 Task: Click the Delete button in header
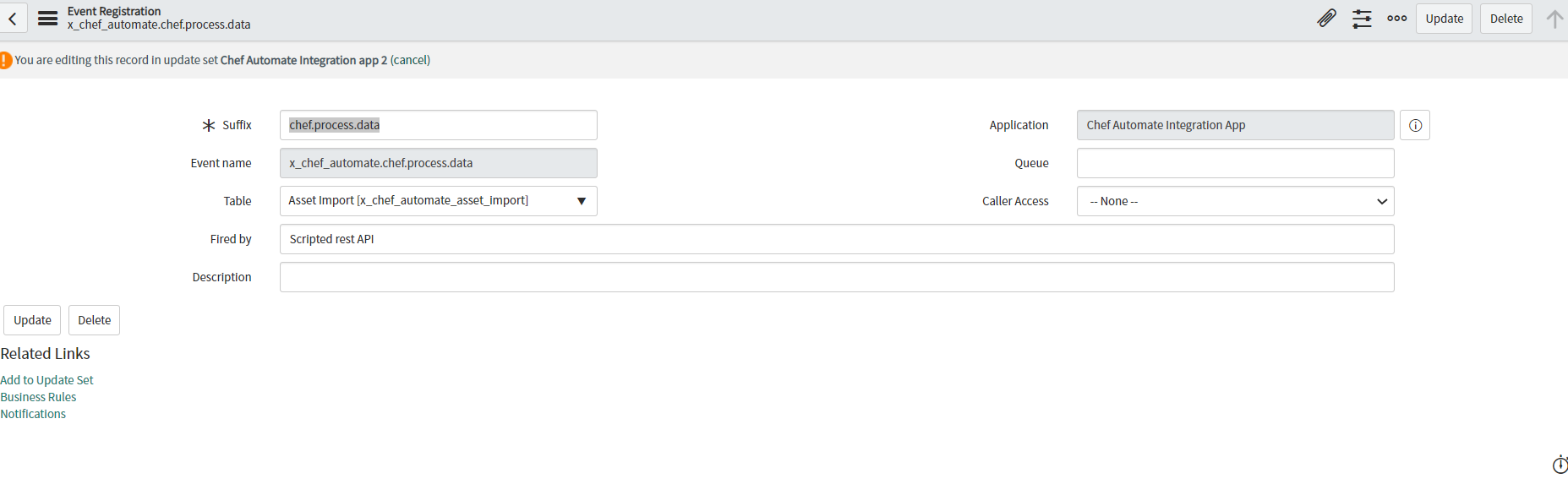click(1505, 19)
